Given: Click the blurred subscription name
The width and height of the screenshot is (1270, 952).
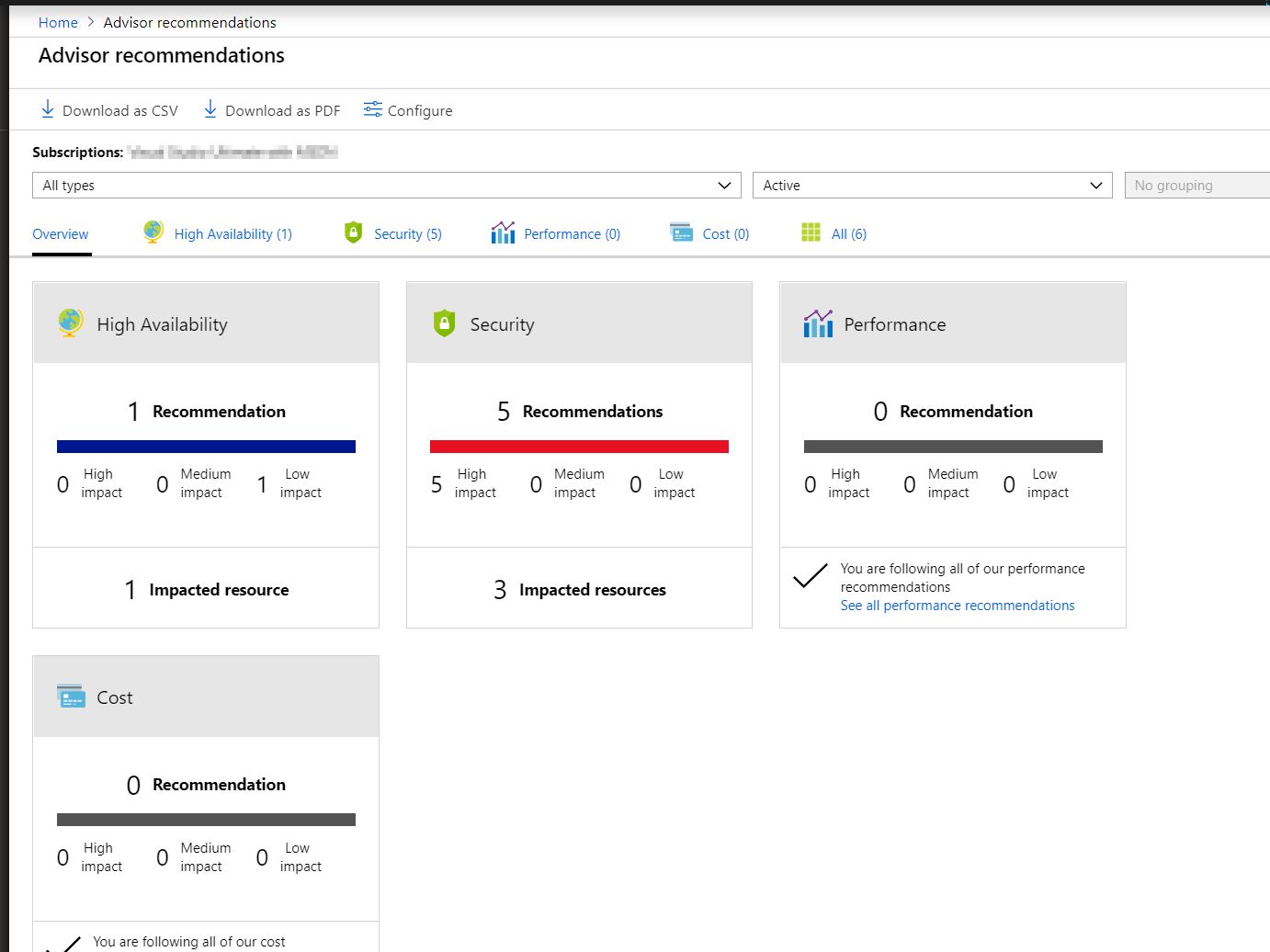Looking at the screenshot, I should click(232, 152).
